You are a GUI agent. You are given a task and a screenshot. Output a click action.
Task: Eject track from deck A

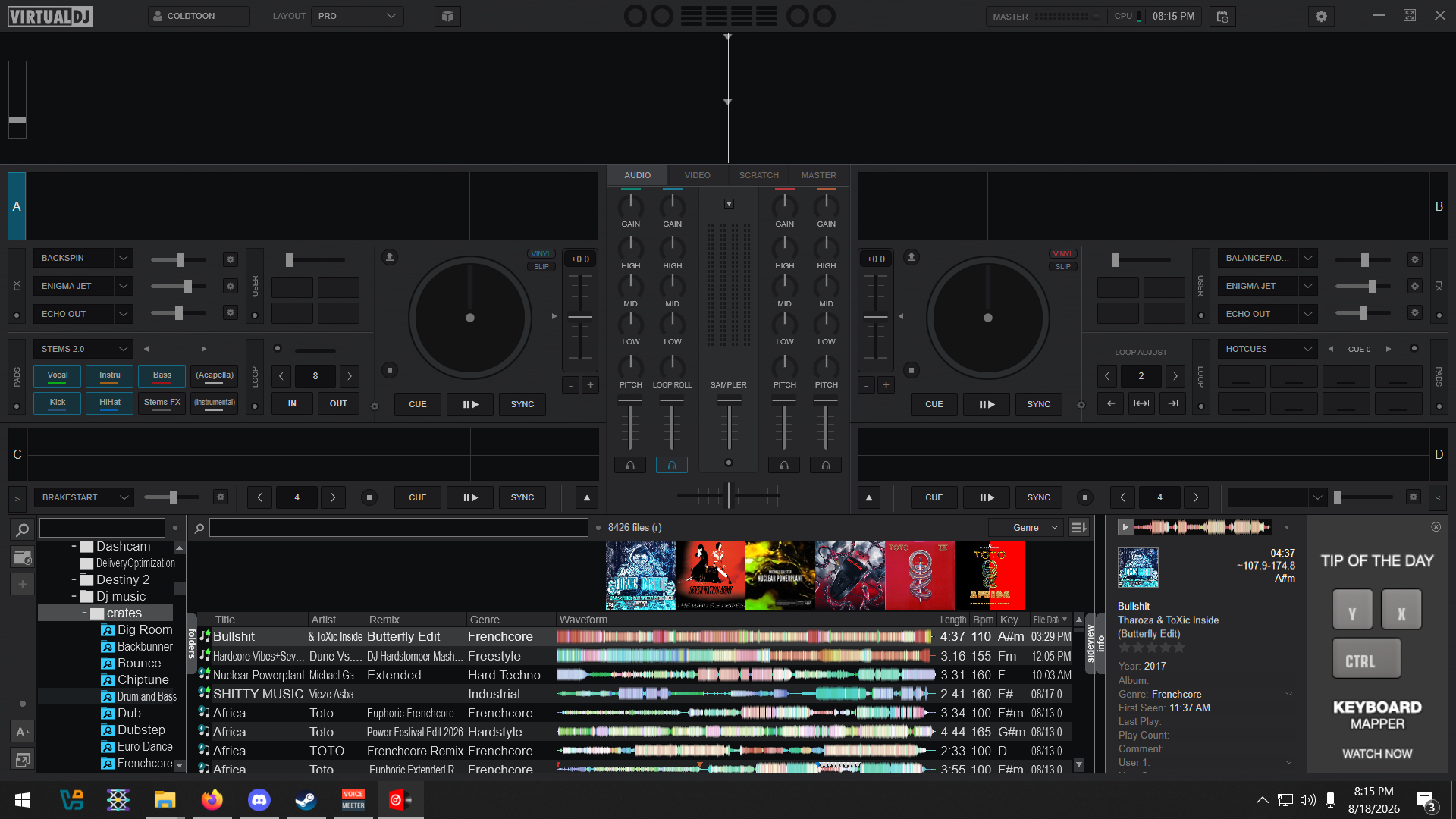coord(390,257)
